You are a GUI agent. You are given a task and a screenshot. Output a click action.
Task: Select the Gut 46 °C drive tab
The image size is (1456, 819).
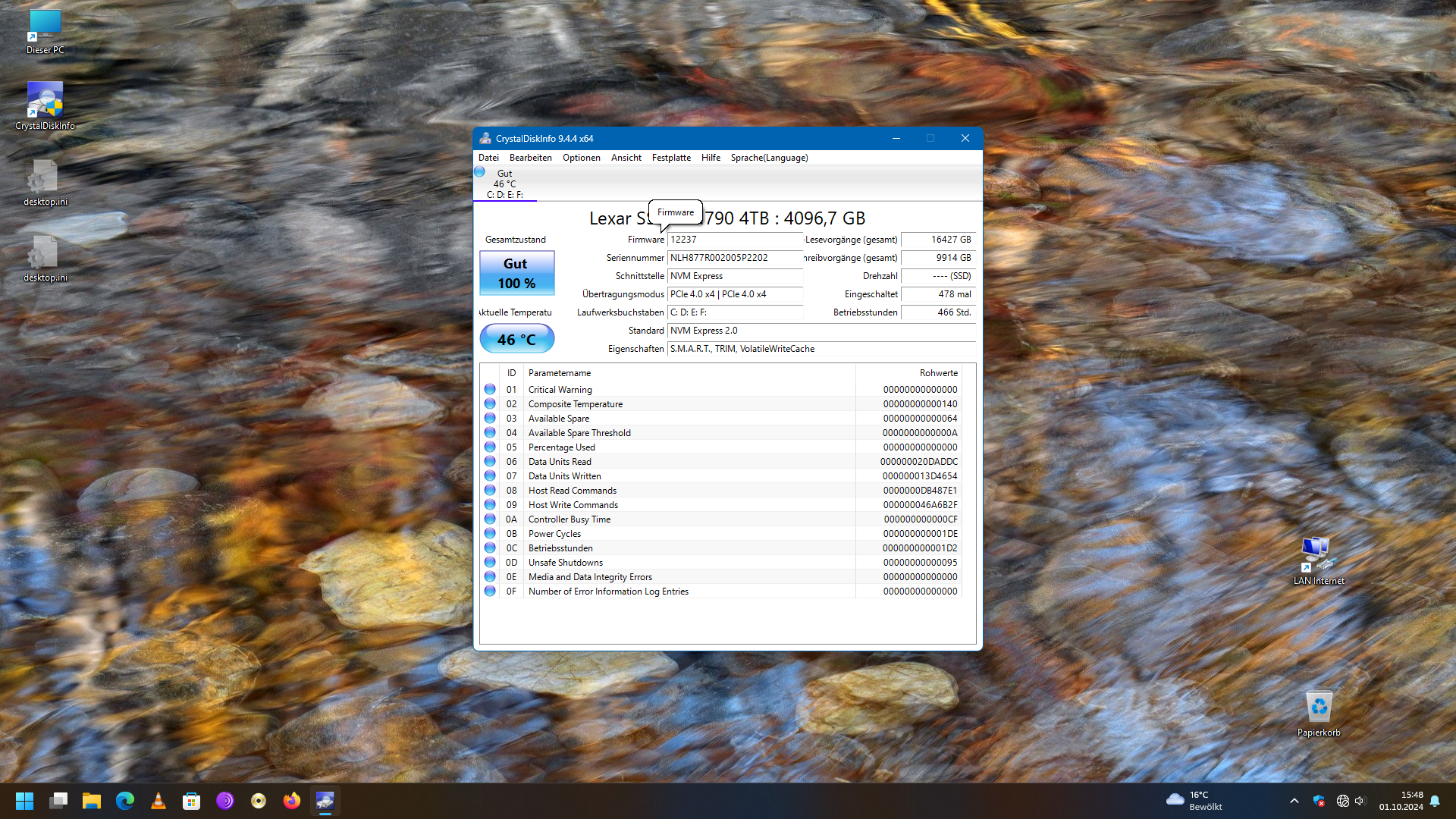click(x=504, y=184)
